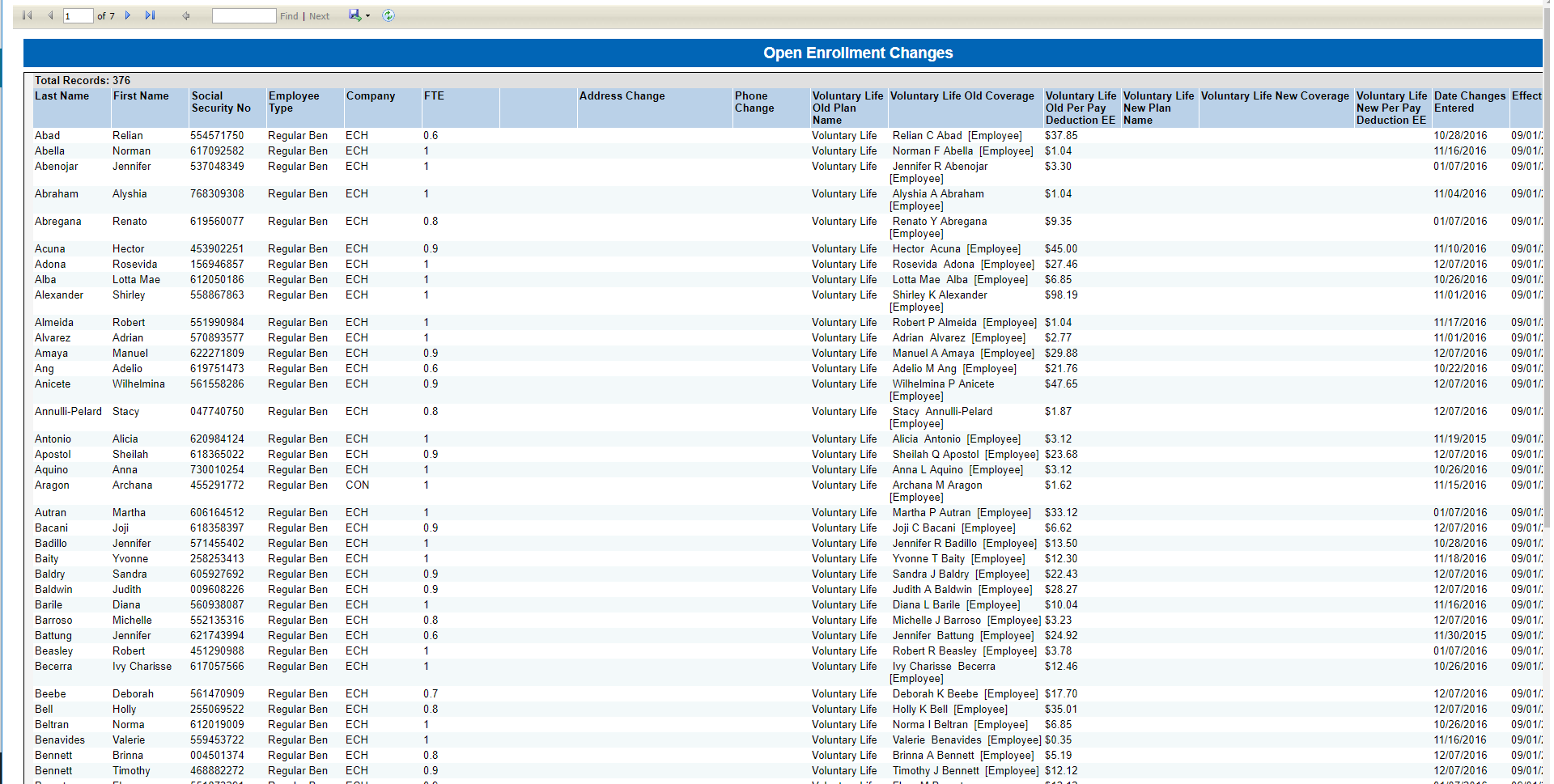Image resolution: width=1554 pixels, height=784 pixels.
Task: Select deduction amount $98.19
Action: click(1060, 295)
